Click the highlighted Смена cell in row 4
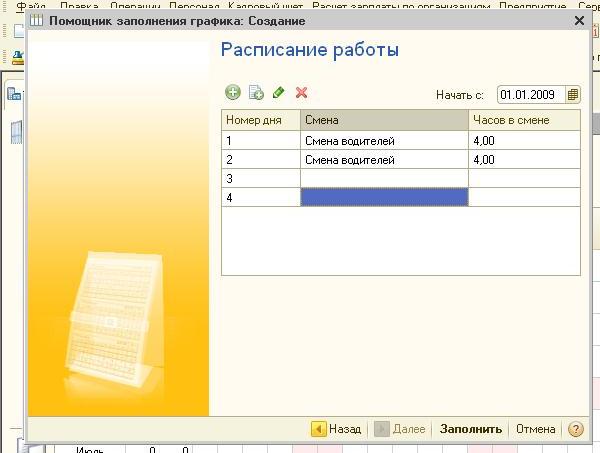 coord(384,198)
